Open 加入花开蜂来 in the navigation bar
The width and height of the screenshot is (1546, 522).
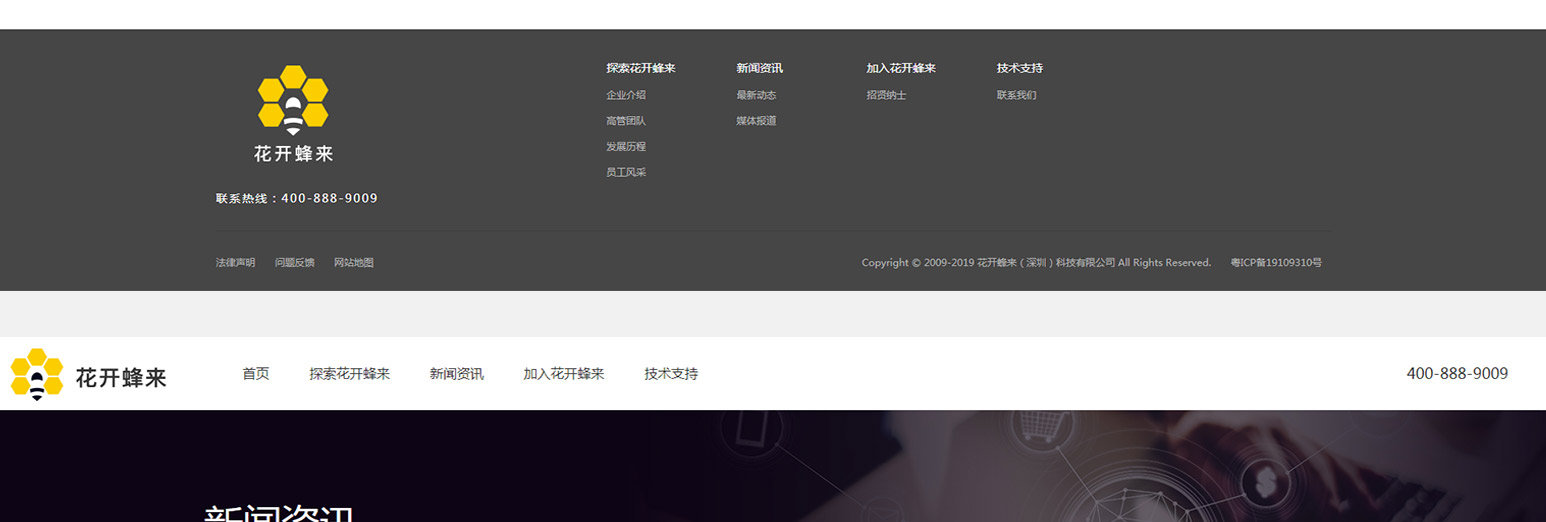coord(564,374)
